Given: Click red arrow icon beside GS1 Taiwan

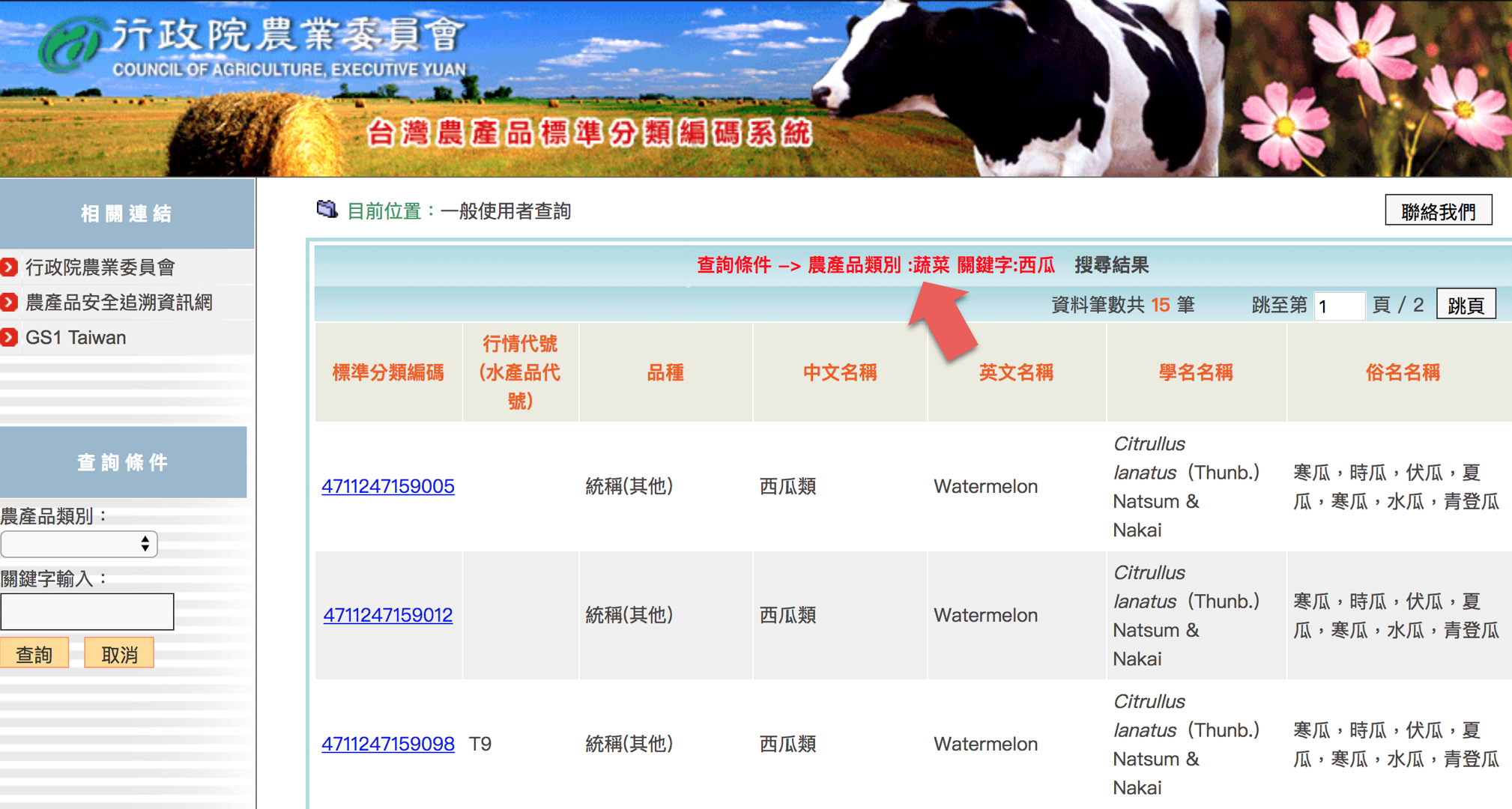Looking at the screenshot, I should pyautogui.click(x=9, y=338).
